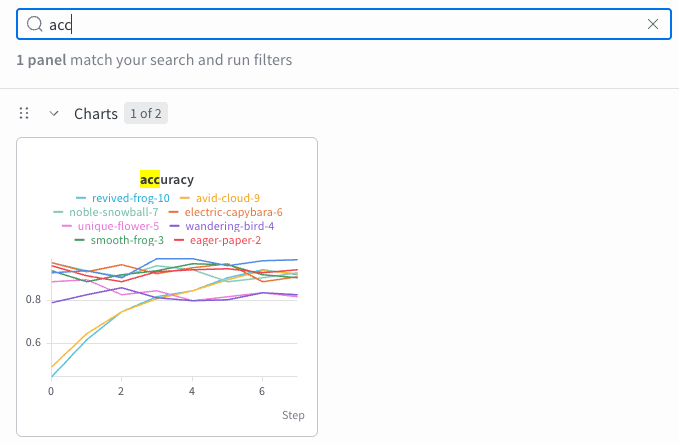
Task: Click the drag handle dots beside Charts
Action: (24, 113)
